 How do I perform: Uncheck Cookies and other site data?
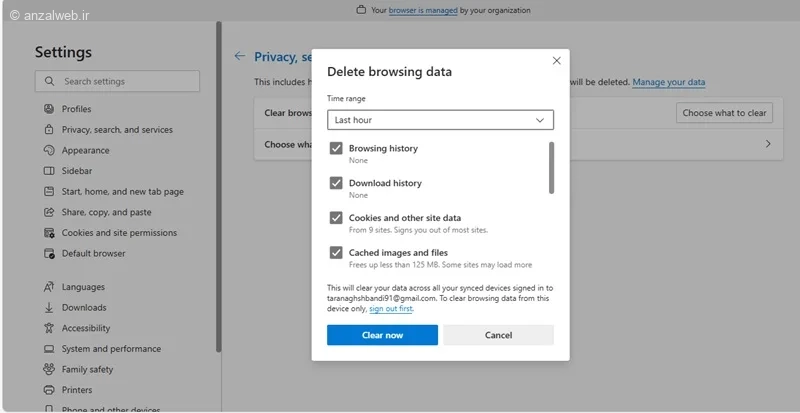[x=336, y=217]
